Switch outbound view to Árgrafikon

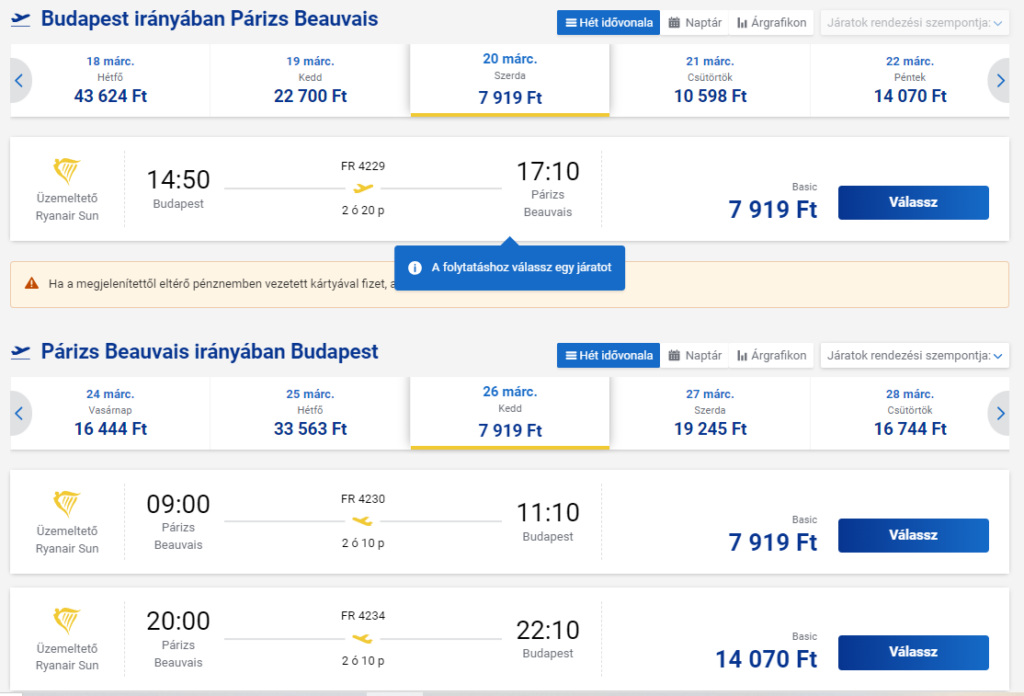(771, 23)
